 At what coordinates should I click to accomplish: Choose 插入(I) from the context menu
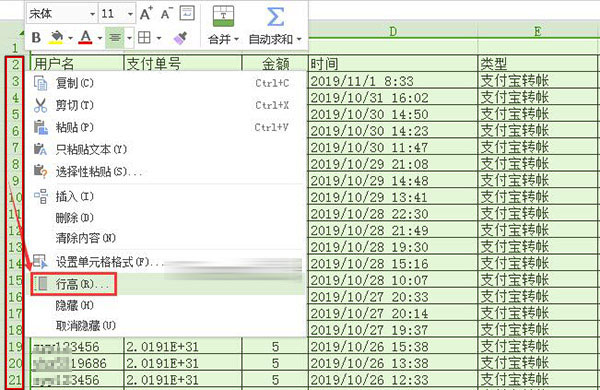[x=166, y=197]
